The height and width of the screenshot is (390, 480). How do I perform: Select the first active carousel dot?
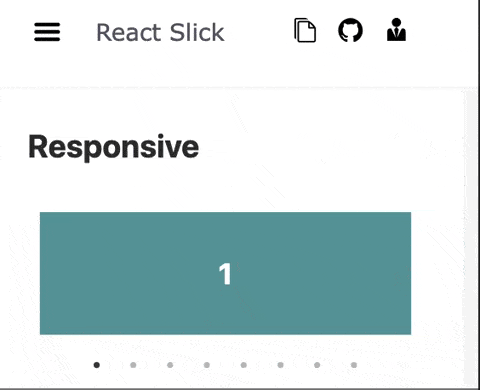[97, 365]
